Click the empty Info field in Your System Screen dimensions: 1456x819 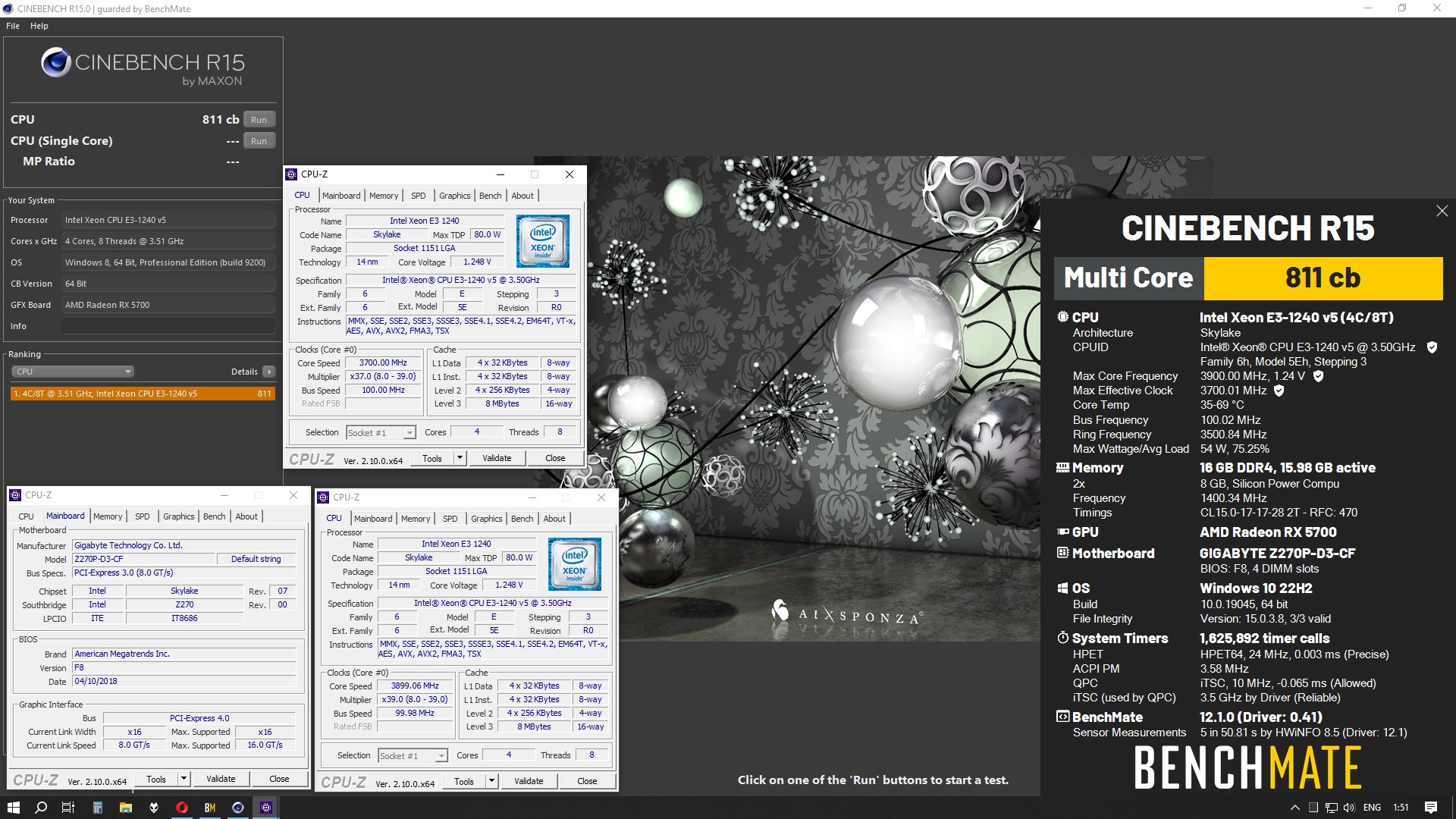pos(168,326)
